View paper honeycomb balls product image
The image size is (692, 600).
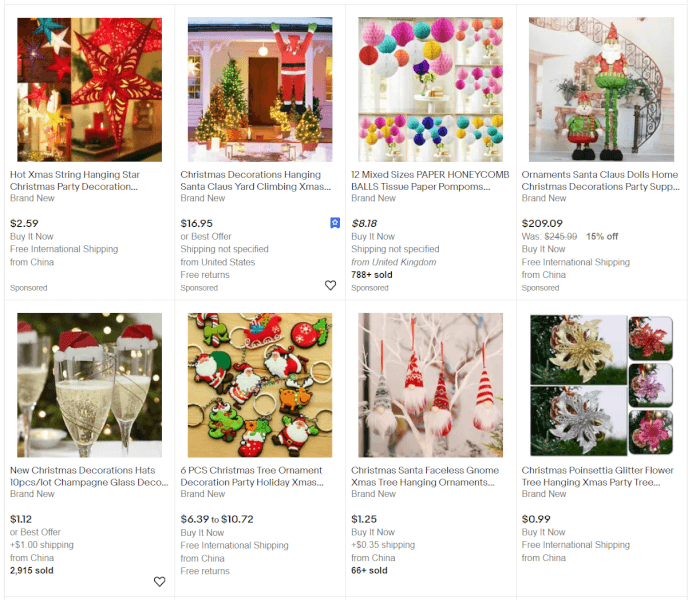tap(430, 90)
